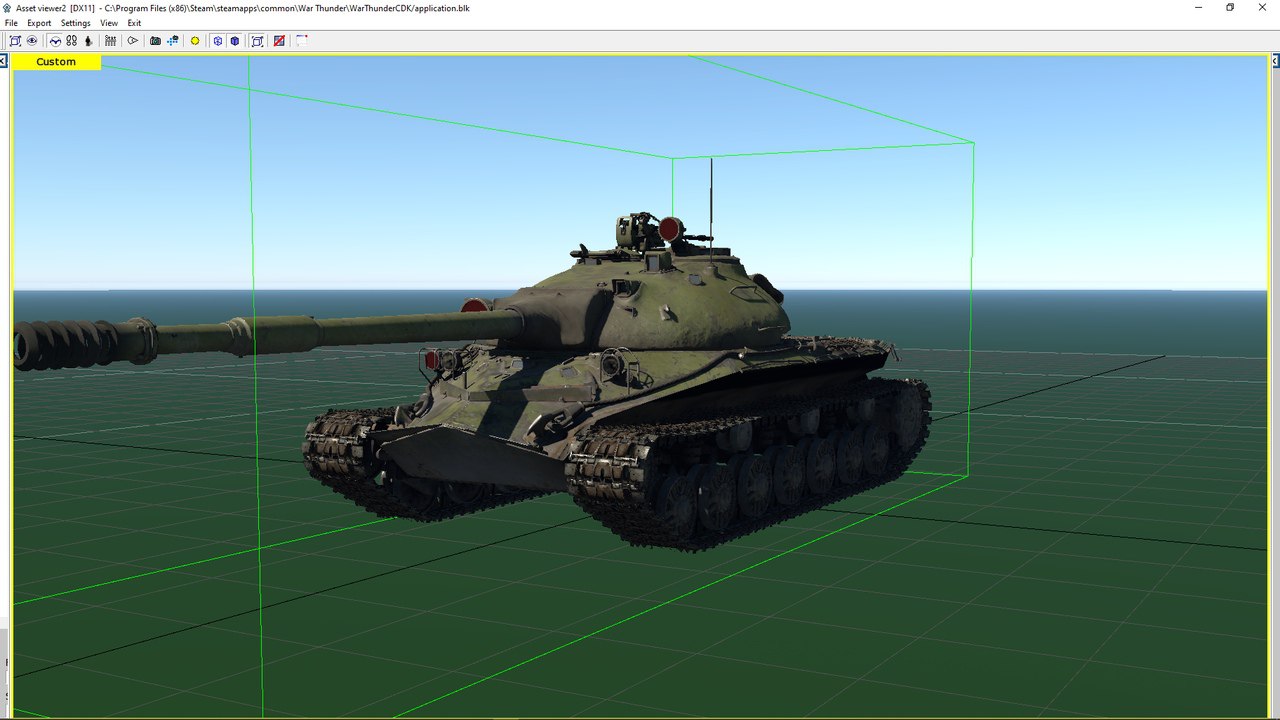This screenshot has height=720, width=1280.
Task: Click the small X beside the Custom label
Action: (3, 62)
